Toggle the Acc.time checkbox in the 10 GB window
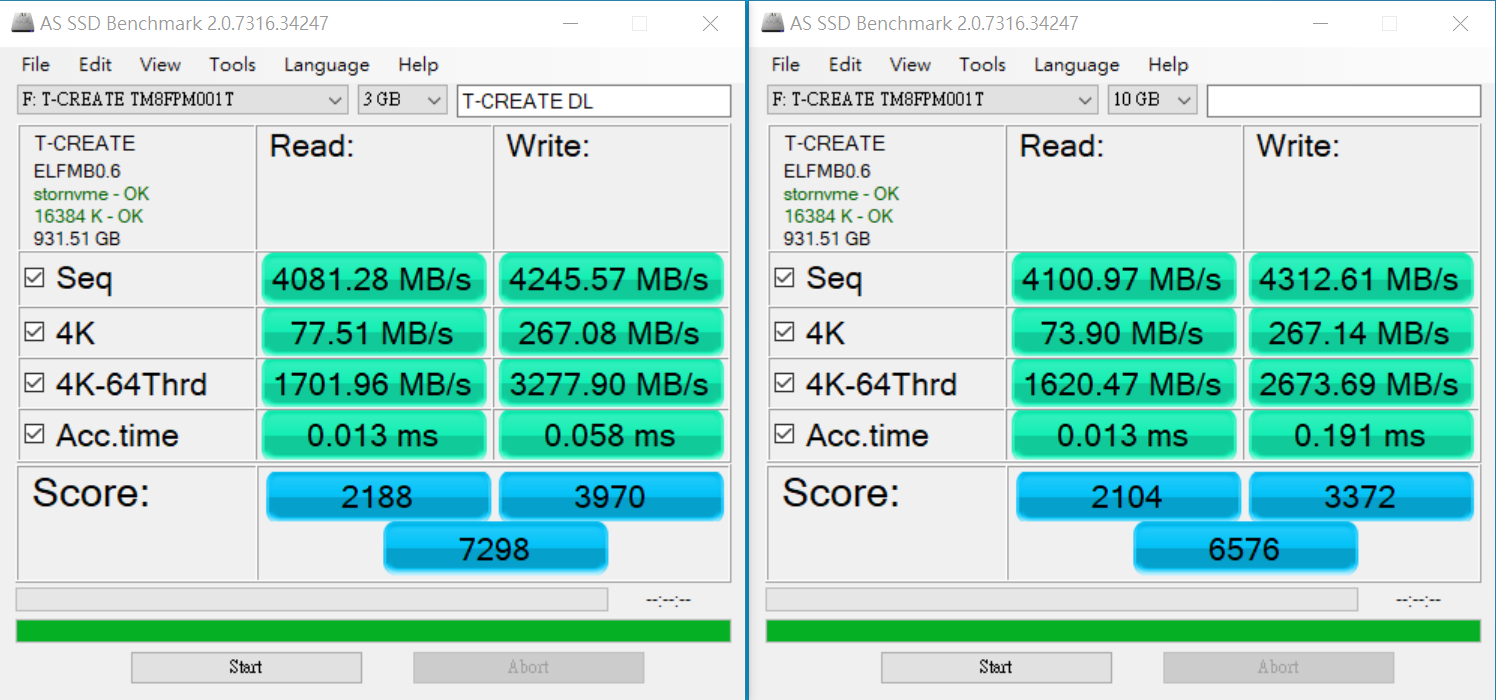 pyautogui.click(x=784, y=434)
